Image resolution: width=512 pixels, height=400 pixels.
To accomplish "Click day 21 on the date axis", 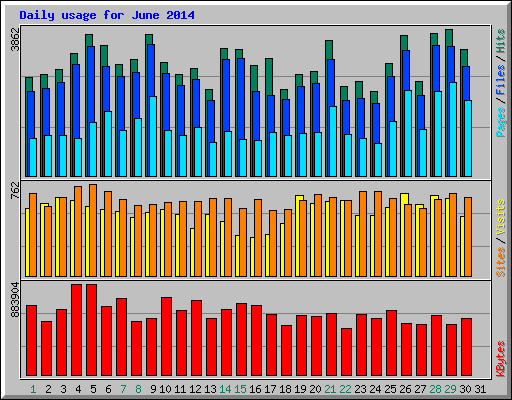I will pos(330,389).
